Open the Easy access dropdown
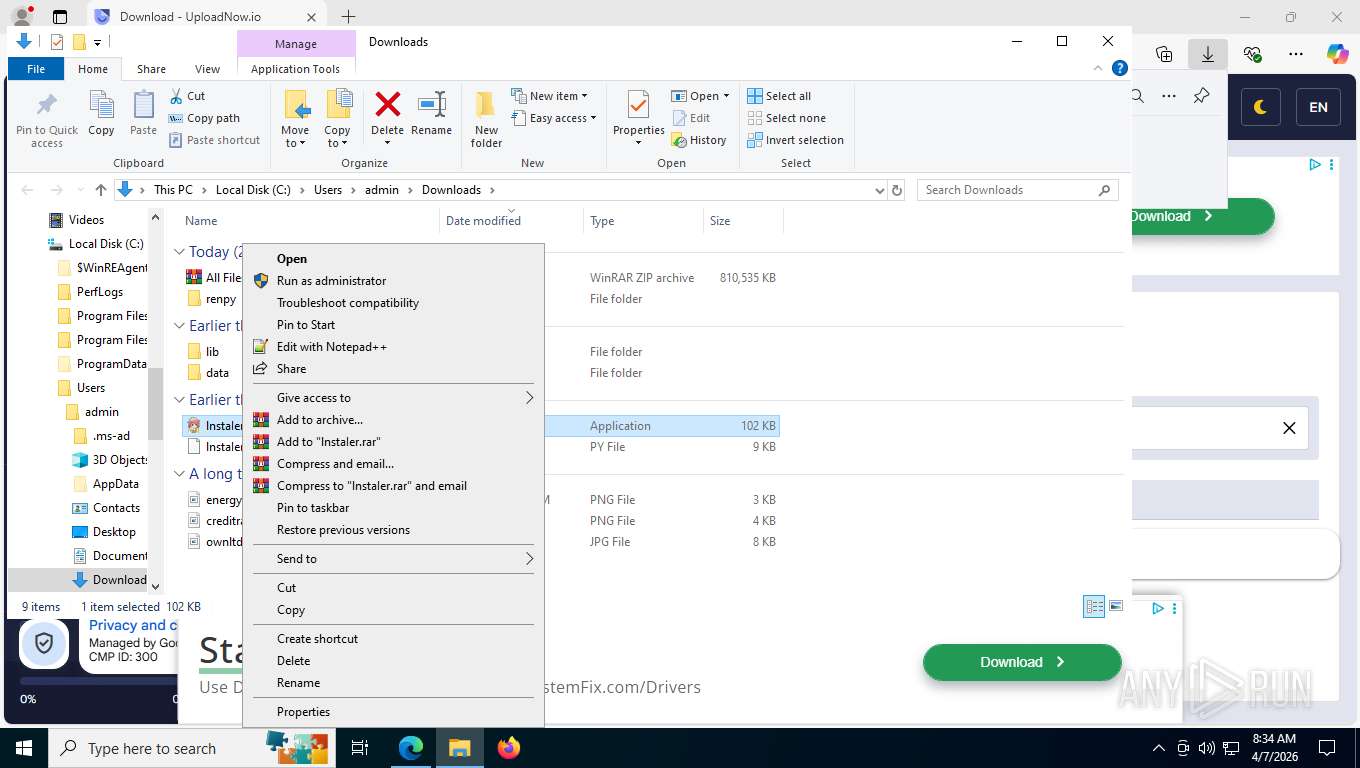Screen dimensions: 1360x768 point(553,118)
